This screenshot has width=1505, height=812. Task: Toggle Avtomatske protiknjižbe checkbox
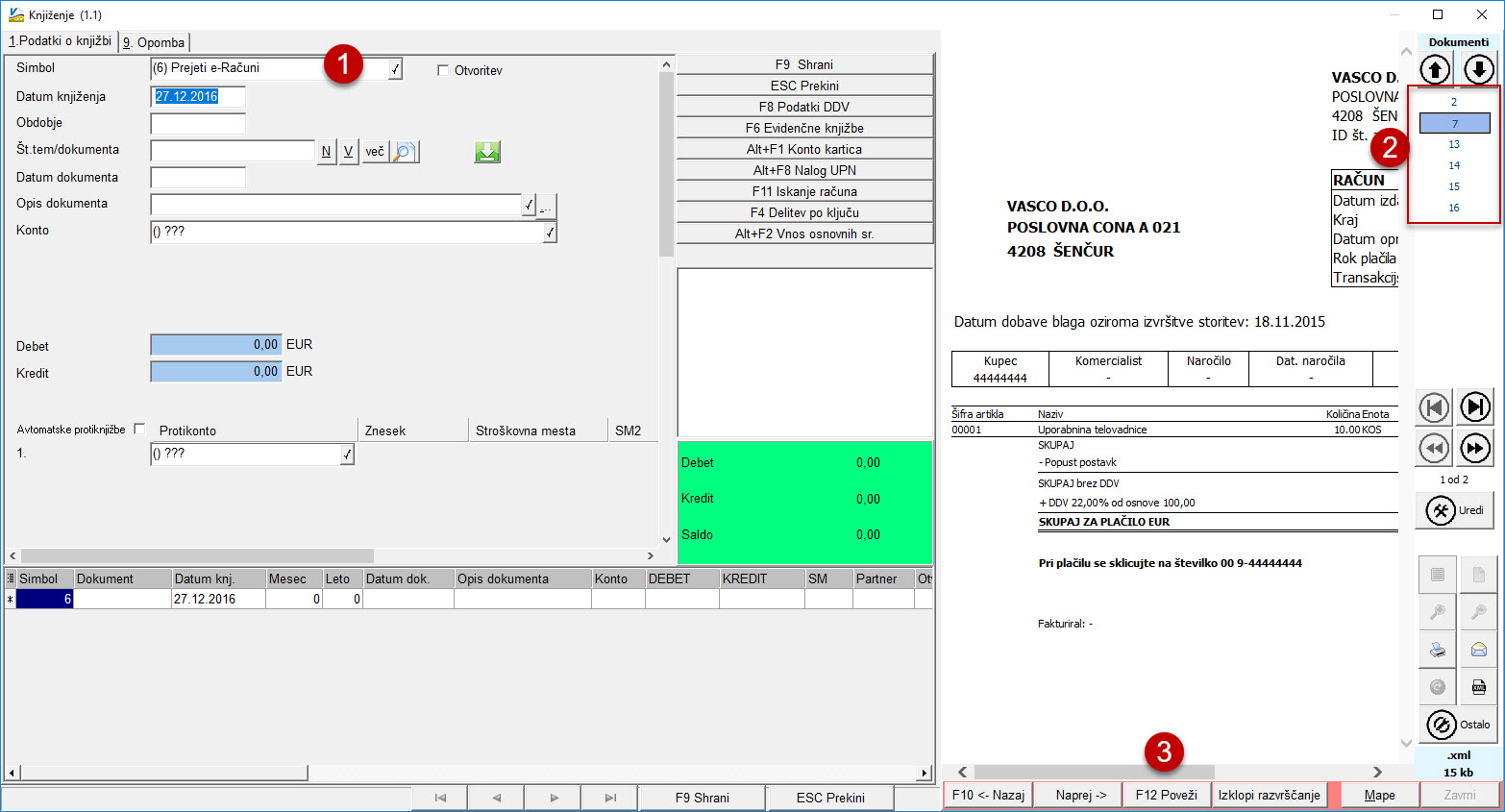coord(139,429)
